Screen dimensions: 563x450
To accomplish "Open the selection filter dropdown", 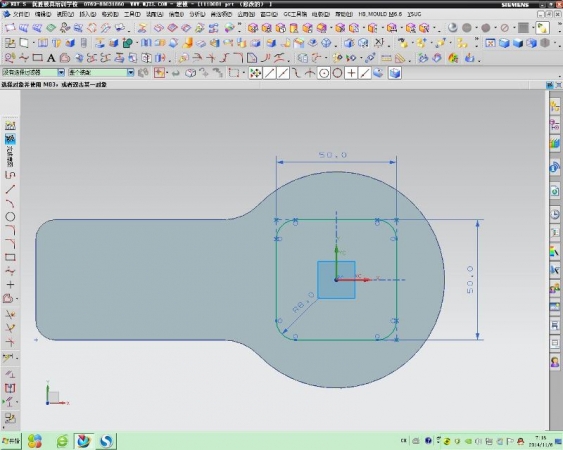I will click(33, 73).
